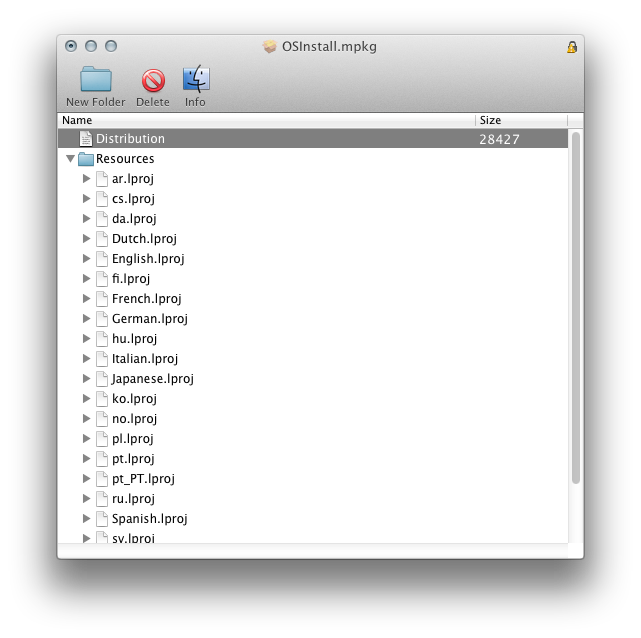Click the Delete label in toolbar
The height and width of the screenshot is (638, 641).
point(153,102)
